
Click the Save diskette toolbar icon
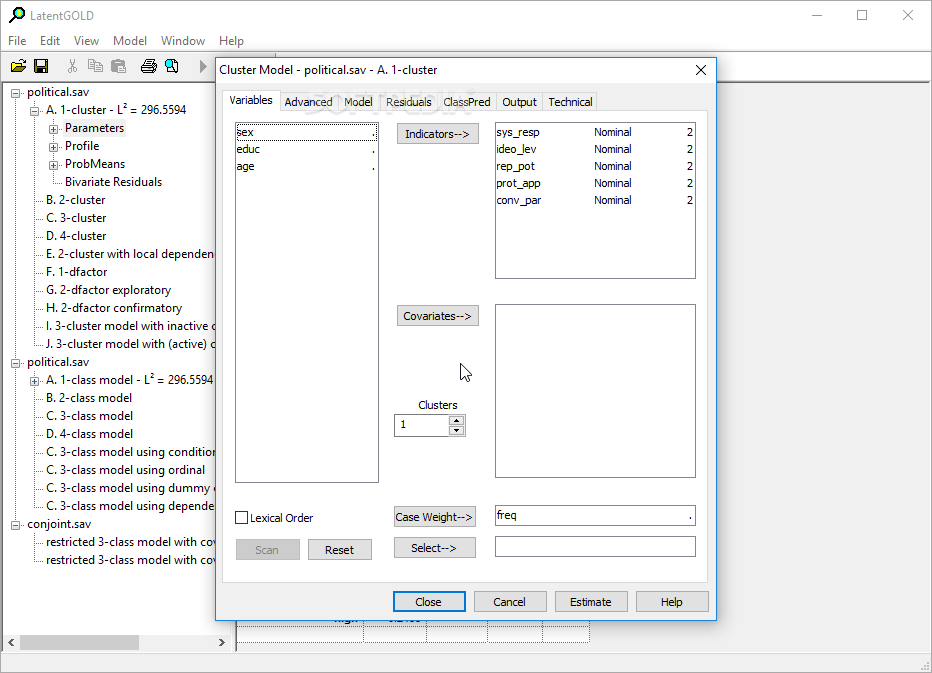41,66
